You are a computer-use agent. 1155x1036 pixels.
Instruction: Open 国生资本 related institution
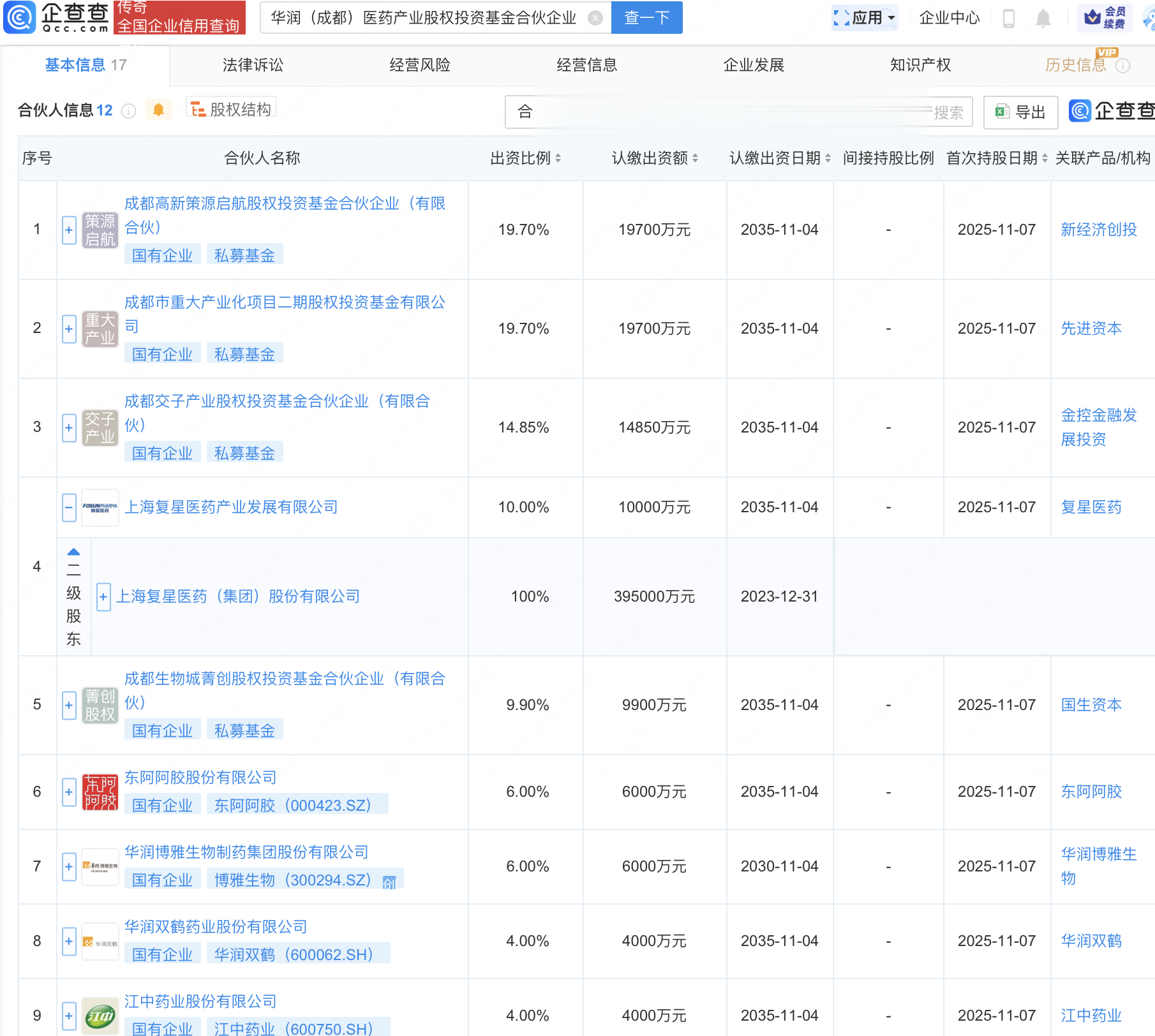(1091, 706)
